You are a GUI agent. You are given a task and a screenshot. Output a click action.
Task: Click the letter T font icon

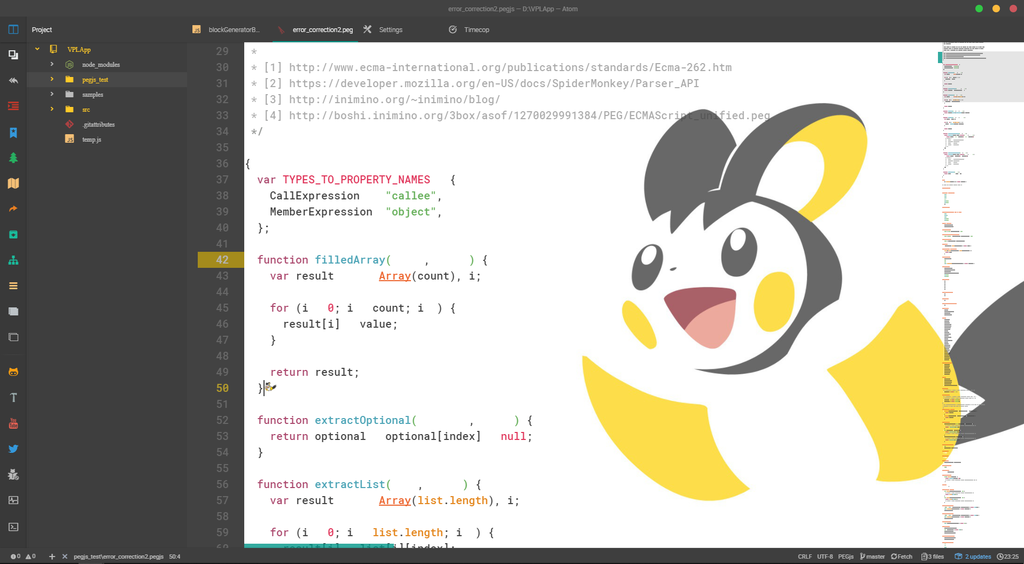[13, 398]
